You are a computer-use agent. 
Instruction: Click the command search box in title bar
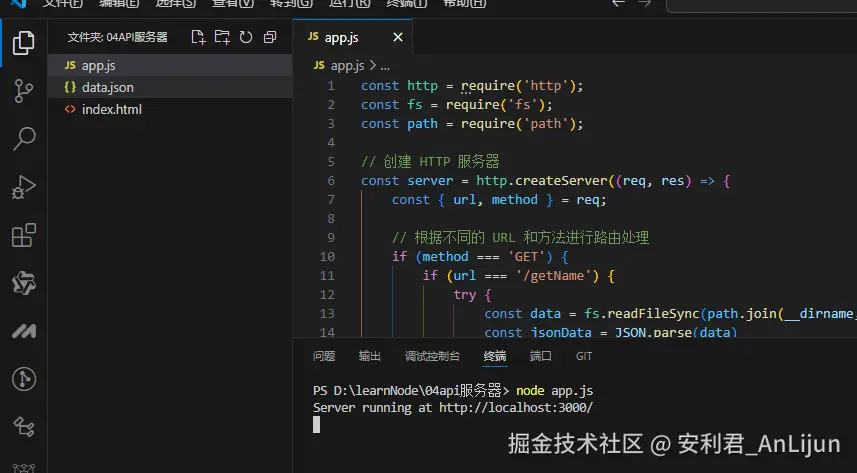tap(761, 4)
